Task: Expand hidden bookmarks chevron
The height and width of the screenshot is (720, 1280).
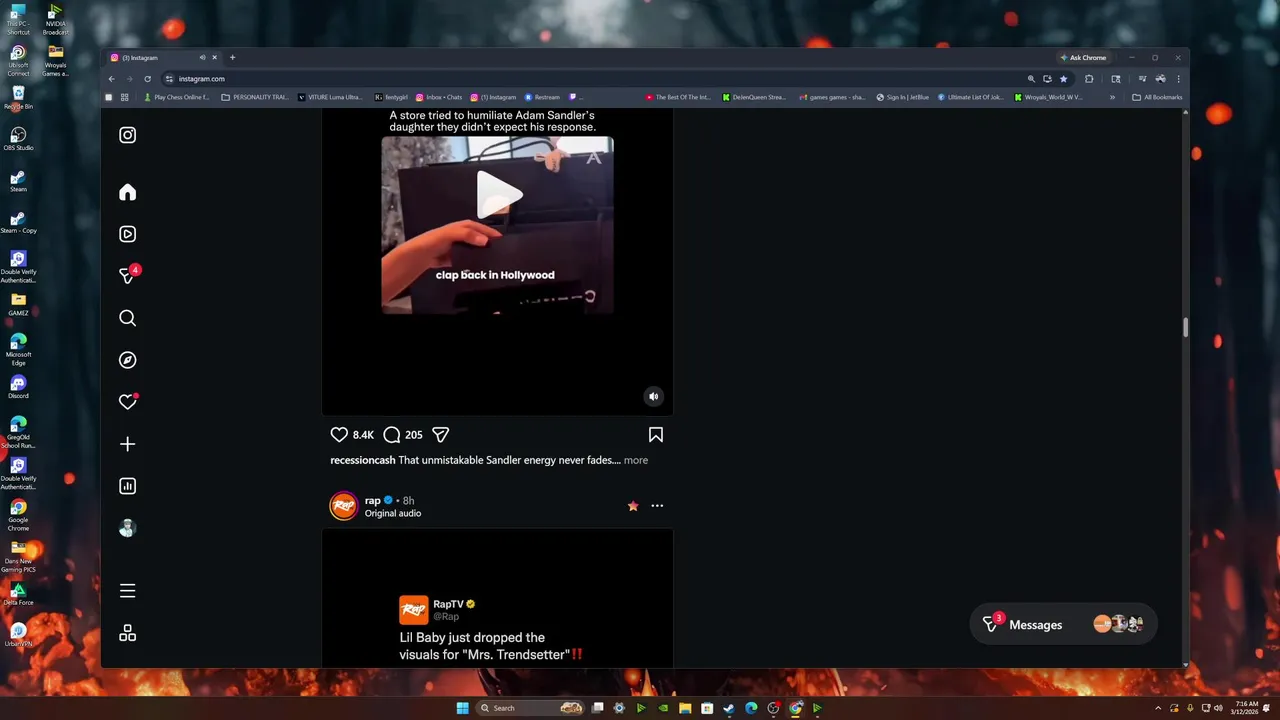Action: coord(1112,97)
